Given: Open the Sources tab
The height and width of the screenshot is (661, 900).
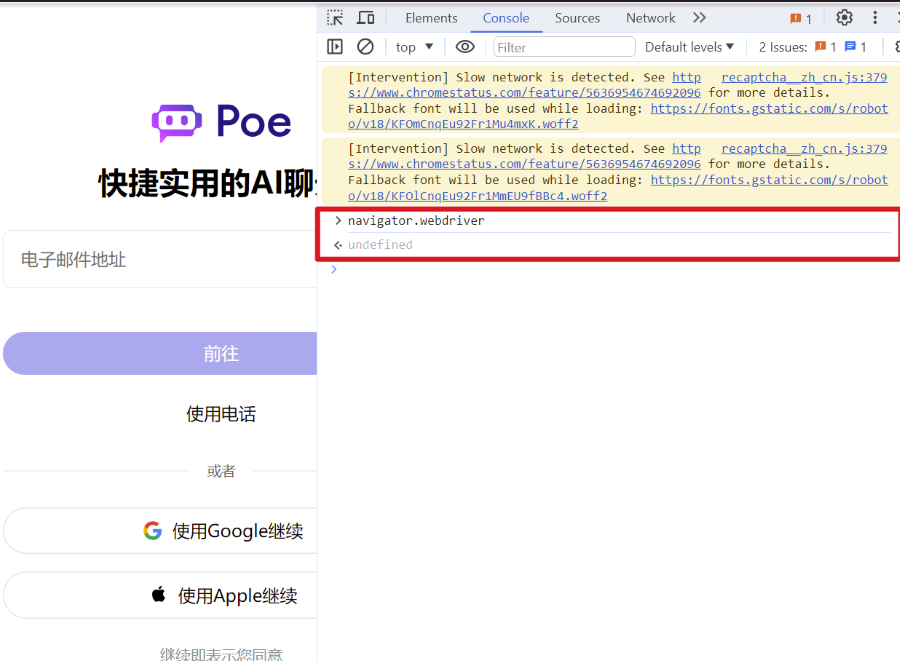Looking at the screenshot, I should point(577,18).
